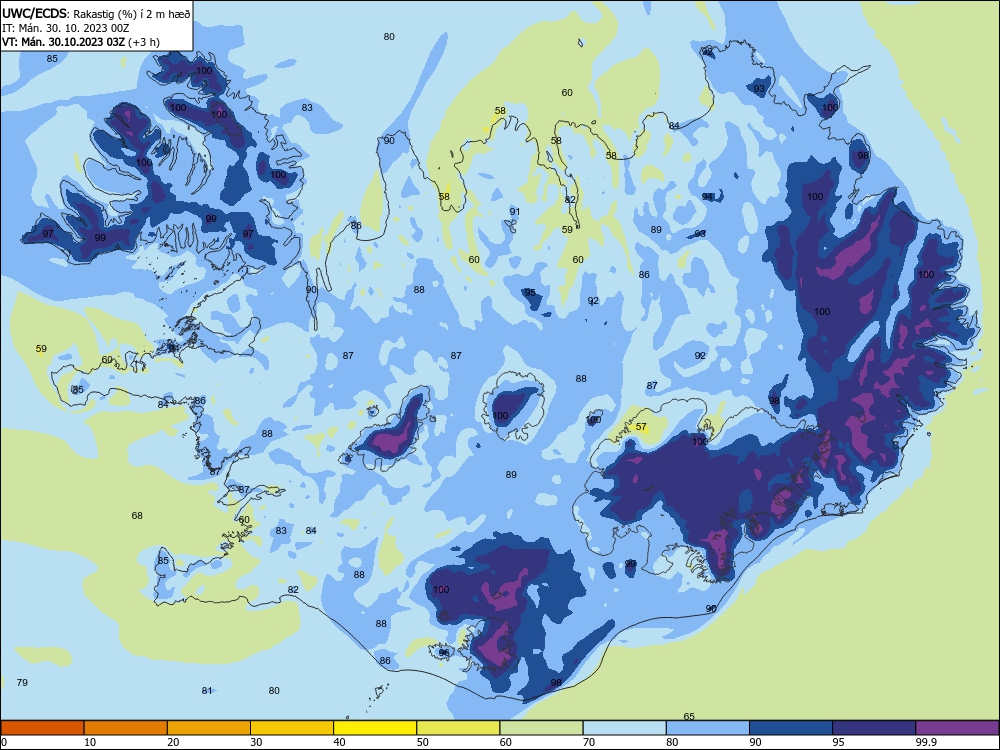The image size is (1000, 750).
Task: Select the legend tick label '0'
Action: (4, 742)
